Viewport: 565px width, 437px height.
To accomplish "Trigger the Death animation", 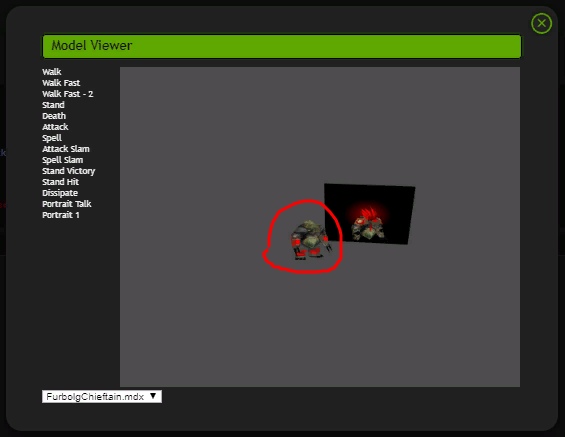I will click(54, 116).
